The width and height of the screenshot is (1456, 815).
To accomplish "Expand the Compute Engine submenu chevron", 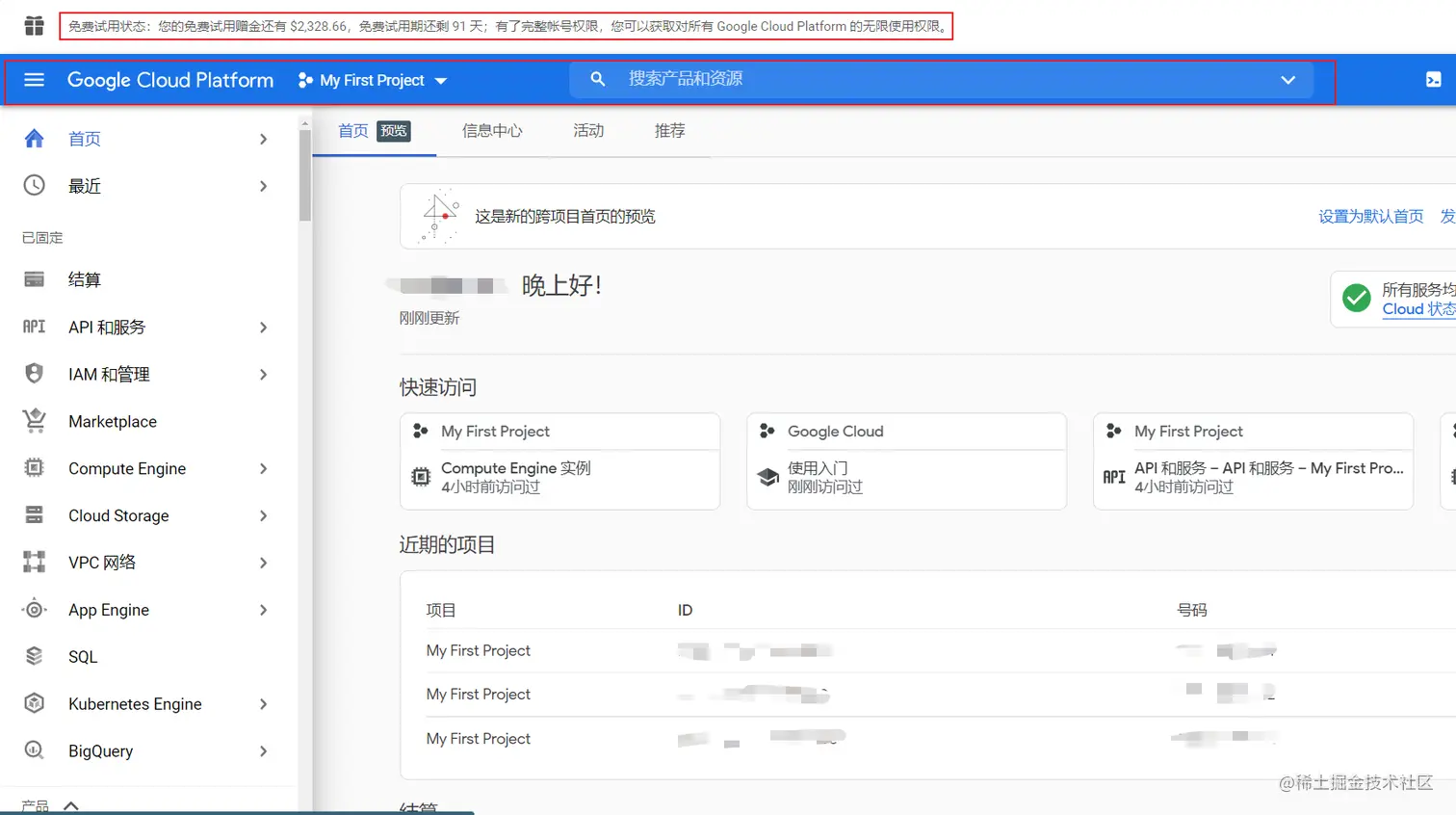I will (x=263, y=469).
